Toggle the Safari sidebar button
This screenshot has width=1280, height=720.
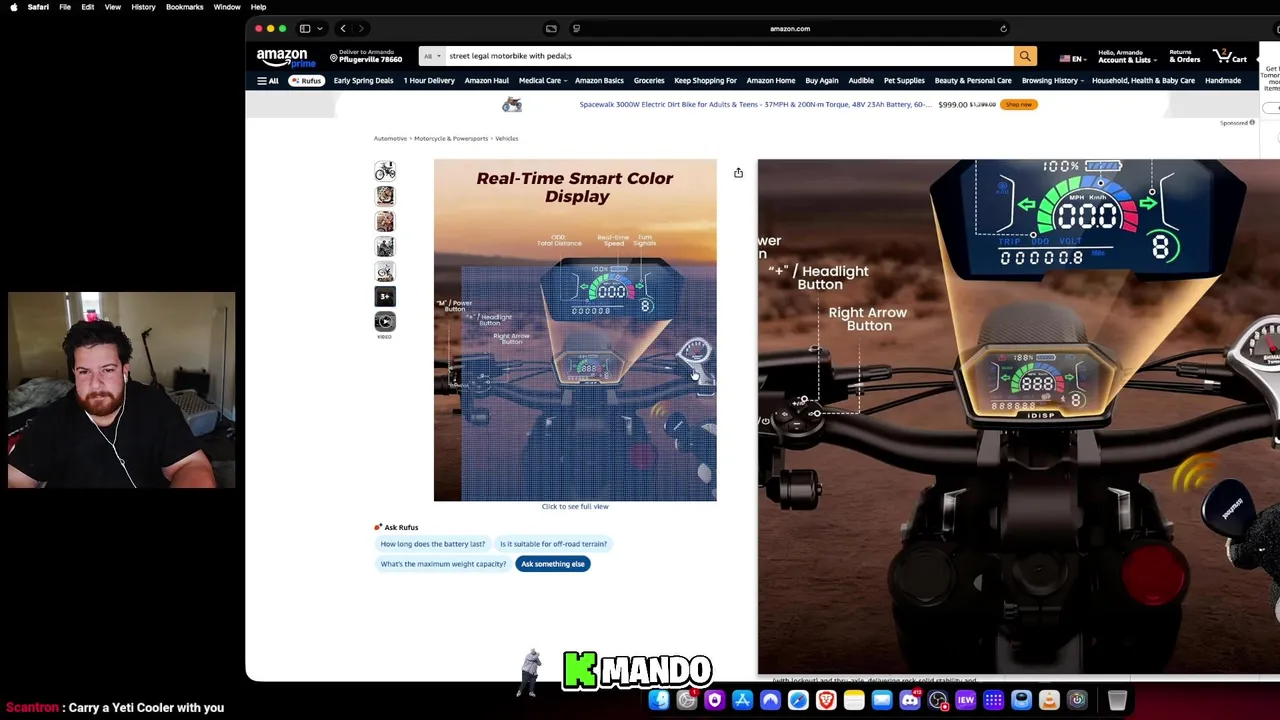[x=305, y=29]
